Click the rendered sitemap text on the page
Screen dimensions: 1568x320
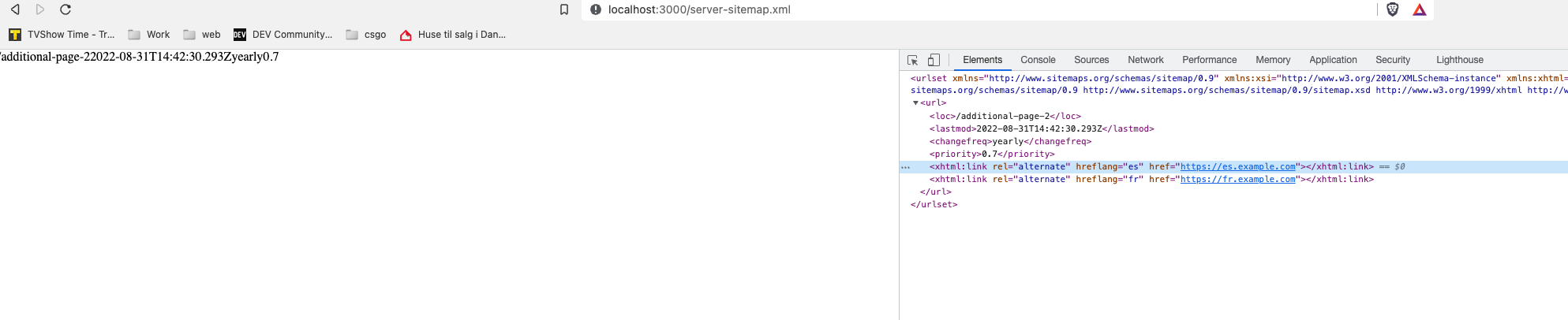(140, 57)
